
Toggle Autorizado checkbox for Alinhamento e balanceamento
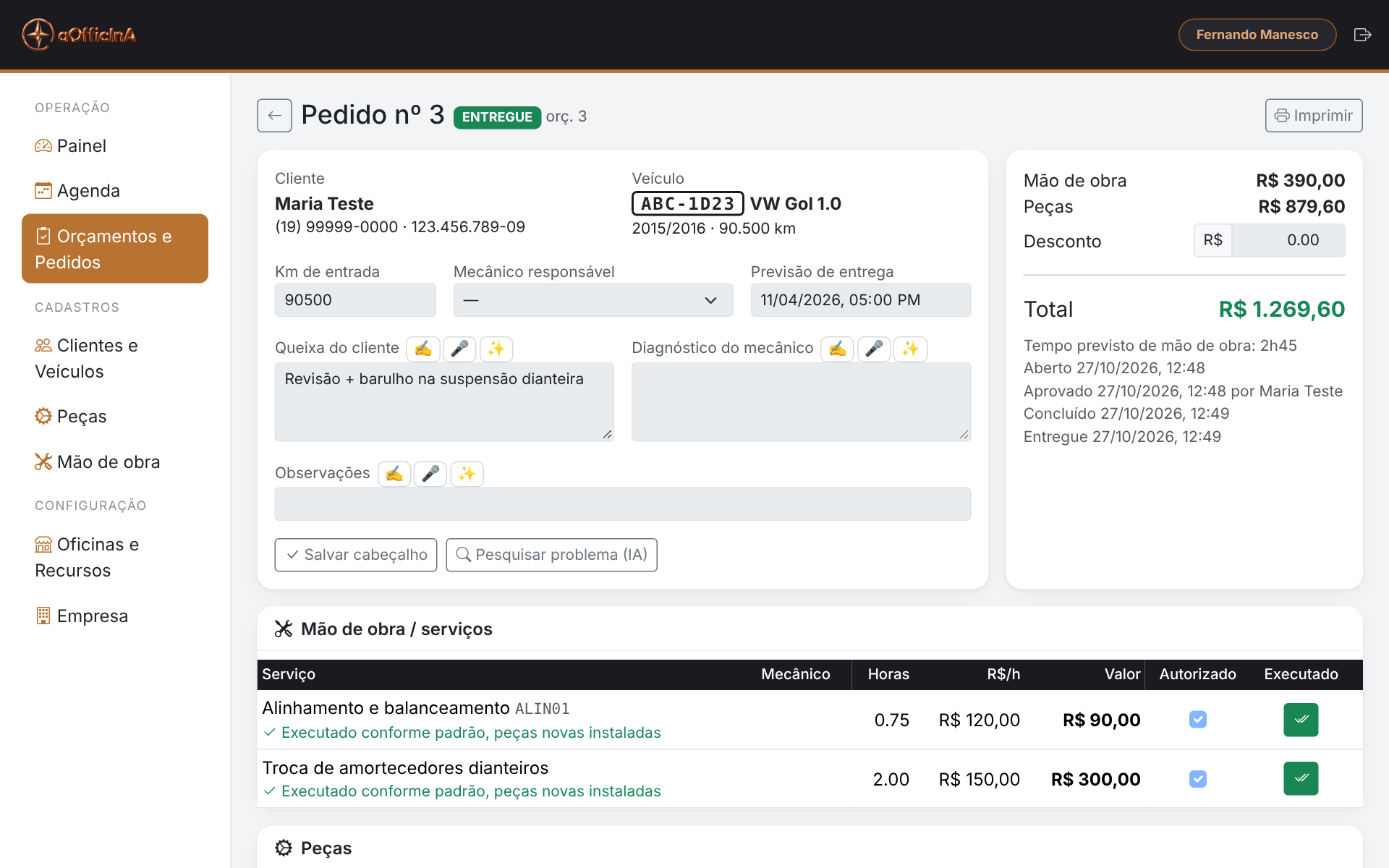(x=1198, y=720)
